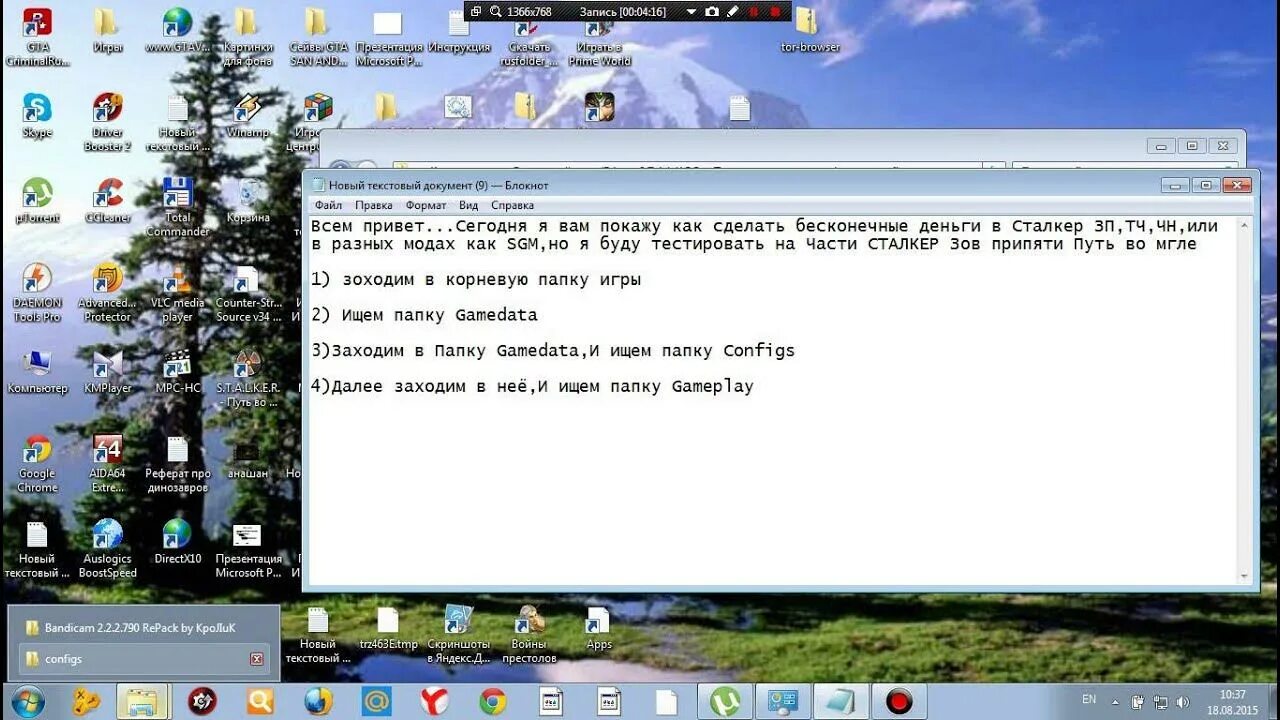Open the volume control in the system tray
The height and width of the screenshot is (720, 1280).
[1182, 702]
